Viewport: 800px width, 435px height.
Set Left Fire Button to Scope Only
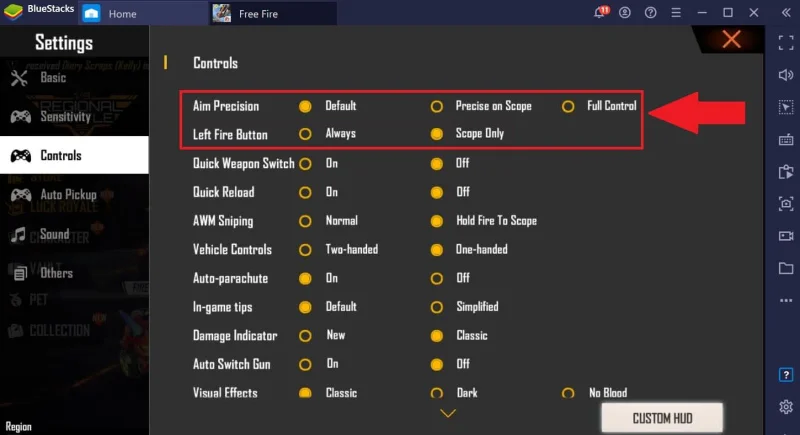pos(437,134)
